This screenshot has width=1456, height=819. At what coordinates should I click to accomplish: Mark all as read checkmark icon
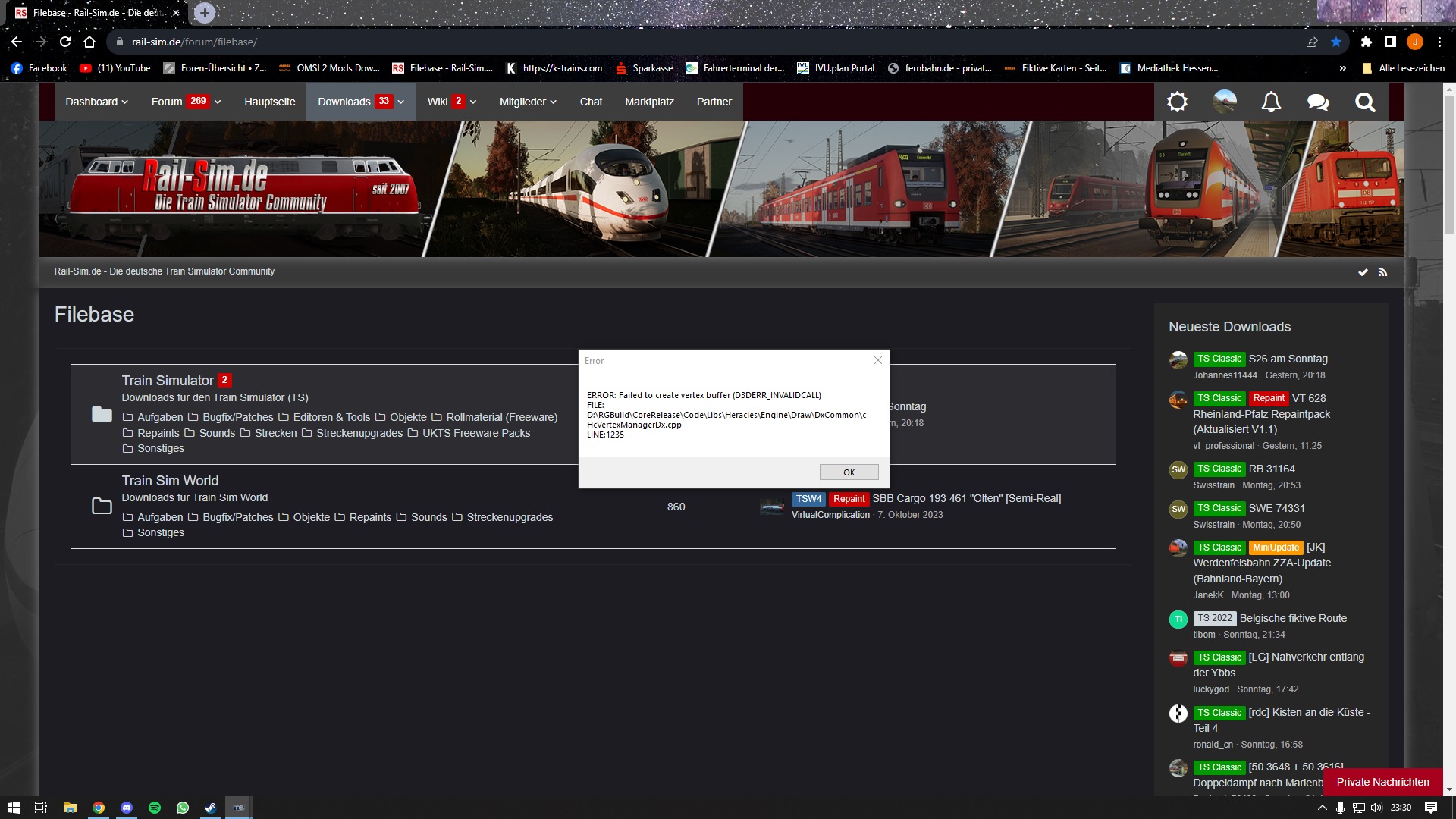1363,271
